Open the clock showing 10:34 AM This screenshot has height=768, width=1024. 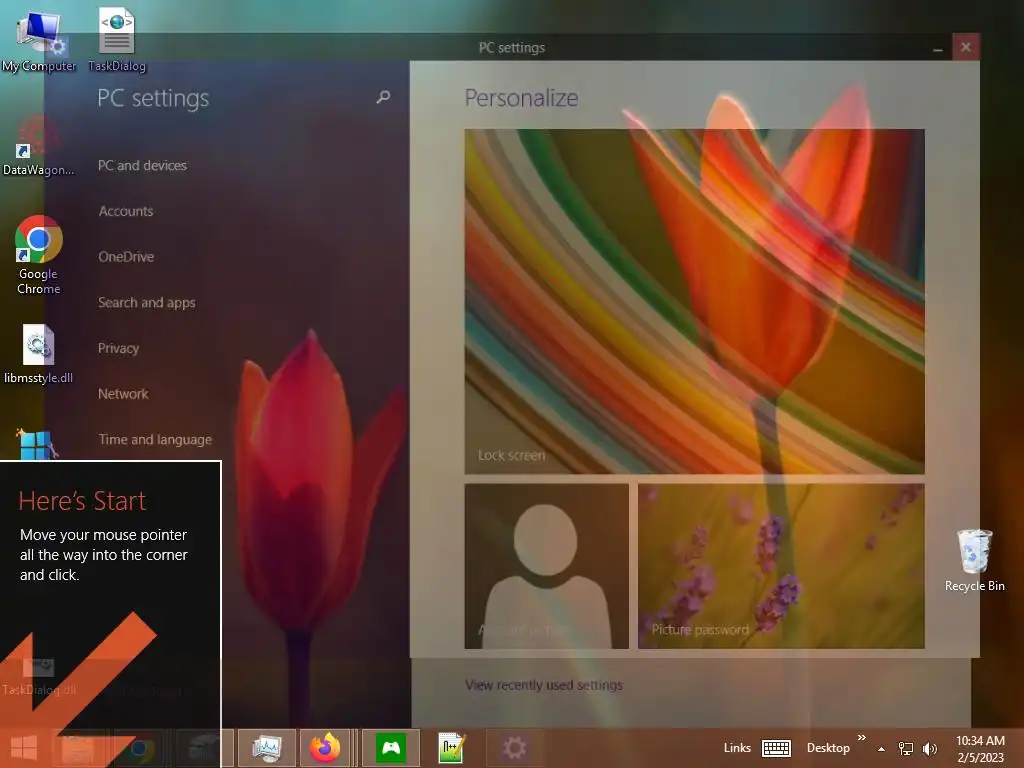980,749
